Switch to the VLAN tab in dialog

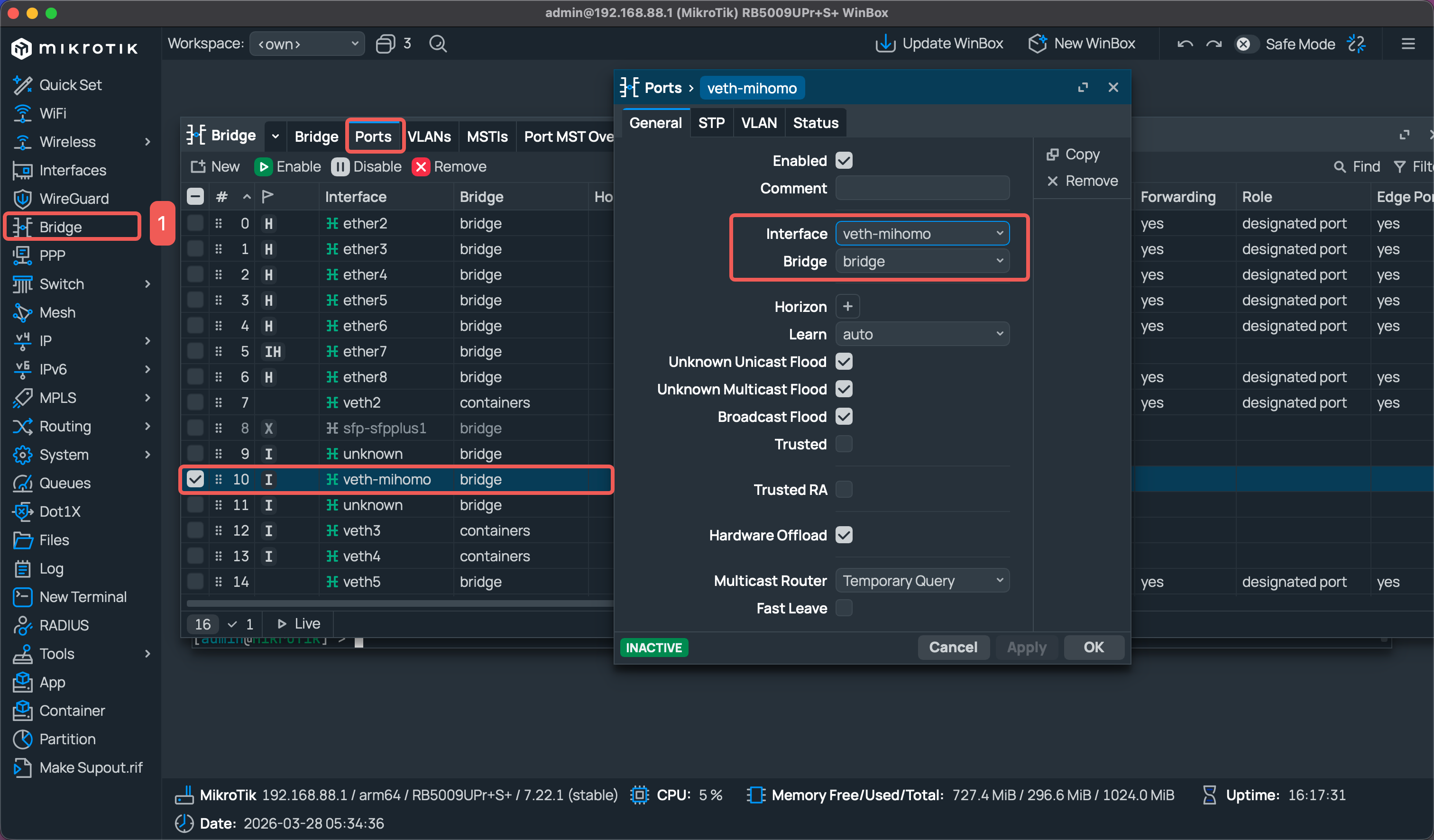(759, 123)
